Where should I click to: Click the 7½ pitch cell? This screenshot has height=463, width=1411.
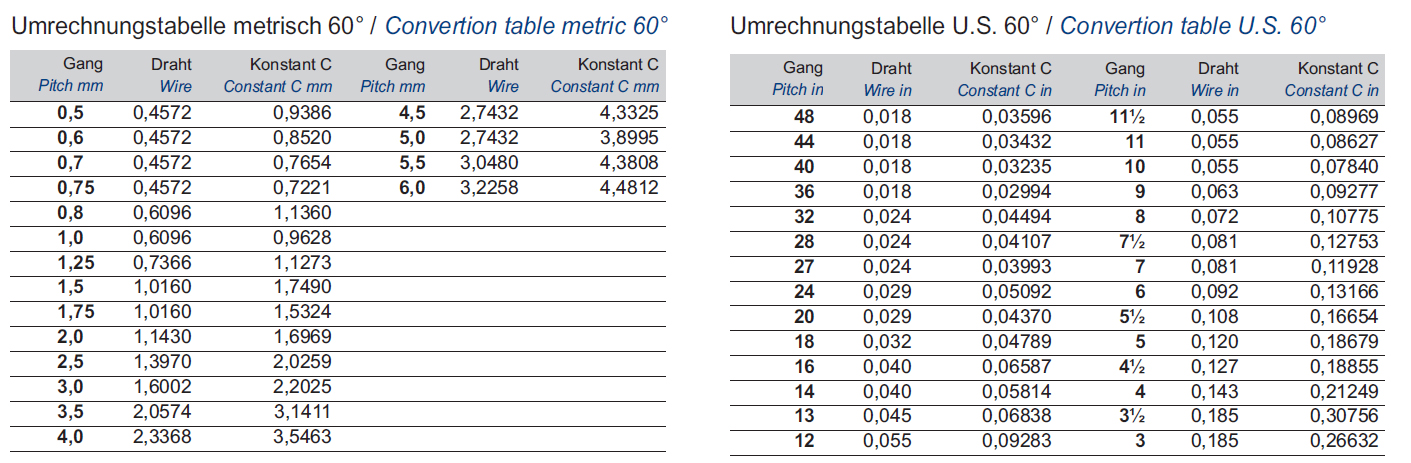[1131, 242]
